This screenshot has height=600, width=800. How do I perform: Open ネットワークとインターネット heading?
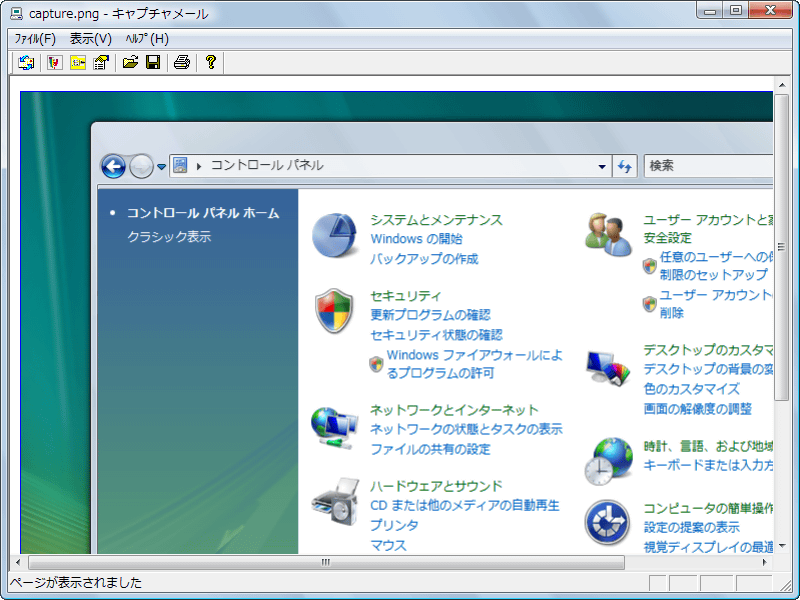454,410
